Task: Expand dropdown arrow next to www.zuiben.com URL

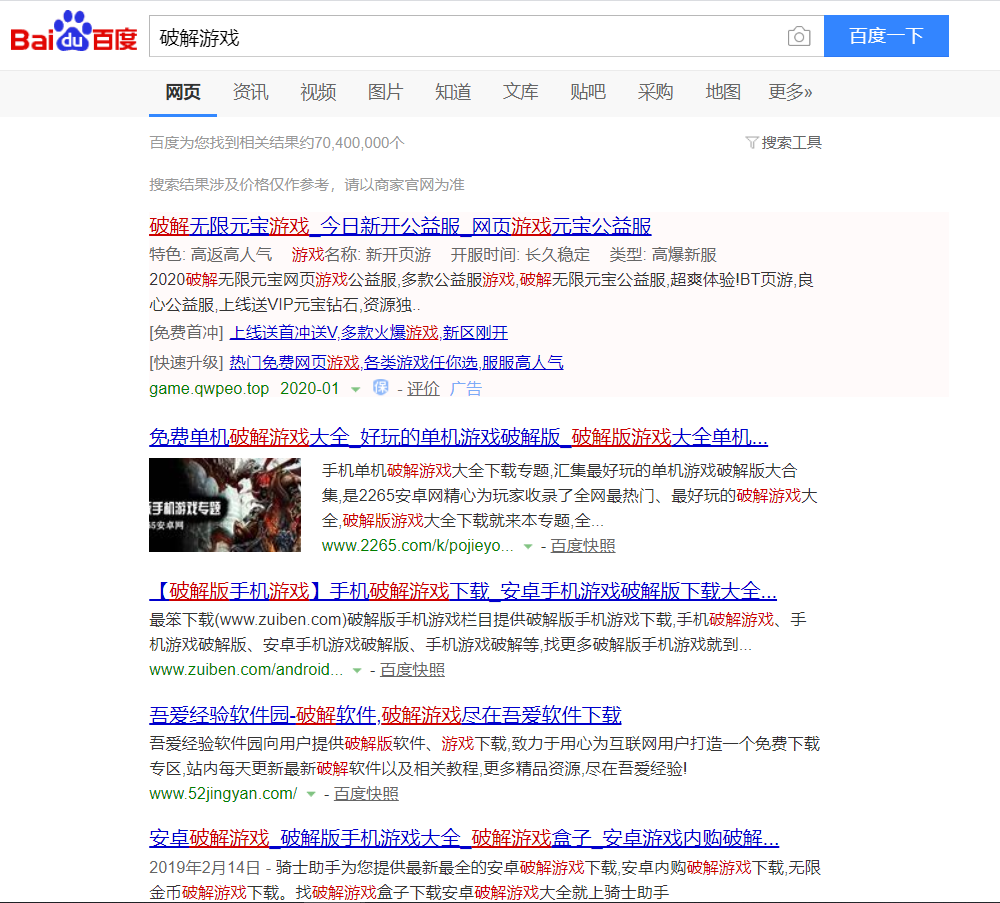Action: (x=357, y=670)
